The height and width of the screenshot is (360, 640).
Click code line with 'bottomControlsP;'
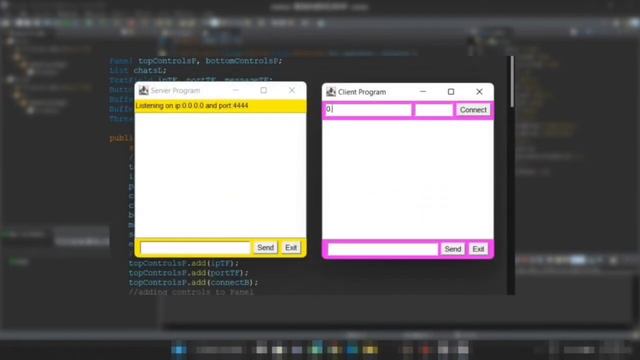tap(196, 61)
